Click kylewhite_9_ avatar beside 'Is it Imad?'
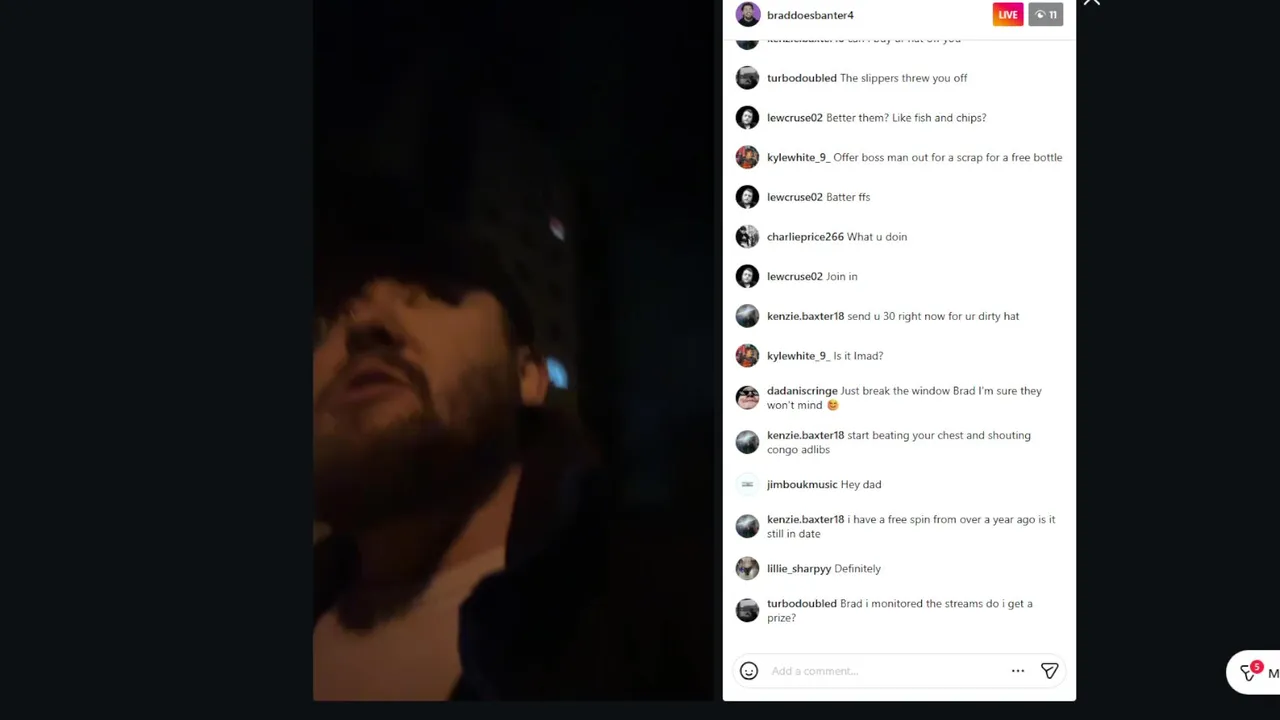 coord(747,356)
